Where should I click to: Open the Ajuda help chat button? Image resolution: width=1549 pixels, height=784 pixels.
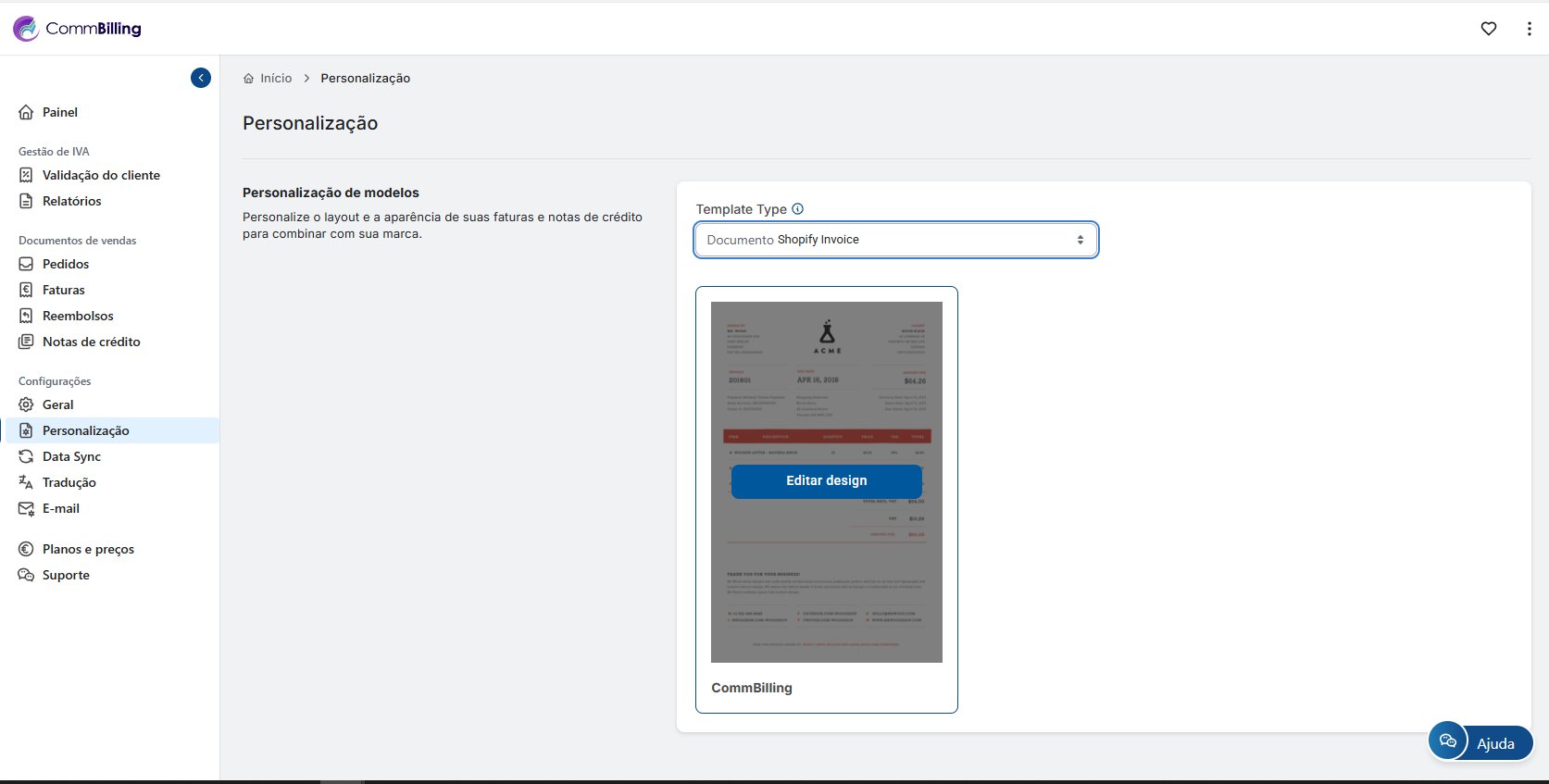pos(1480,742)
